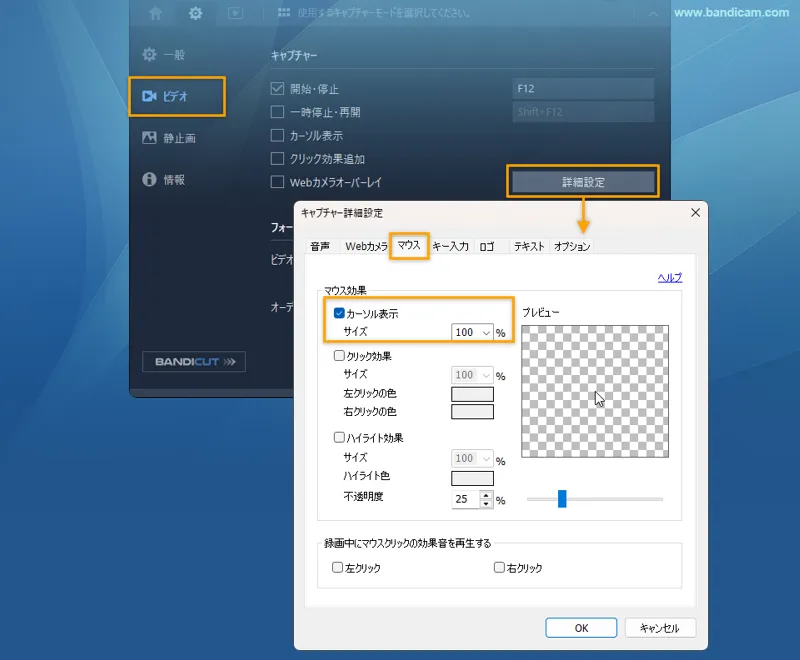
Task: Toggle the クリック効果追加 checkbox
Action: pos(277,159)
